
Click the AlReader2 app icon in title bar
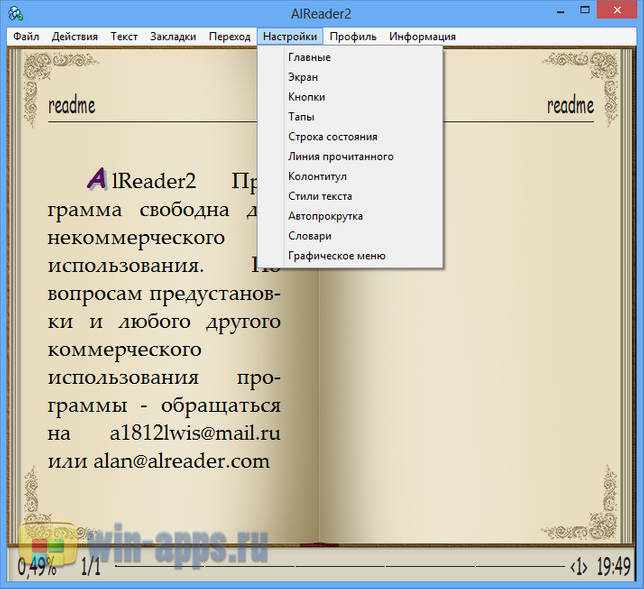click(x=15, y=14)
